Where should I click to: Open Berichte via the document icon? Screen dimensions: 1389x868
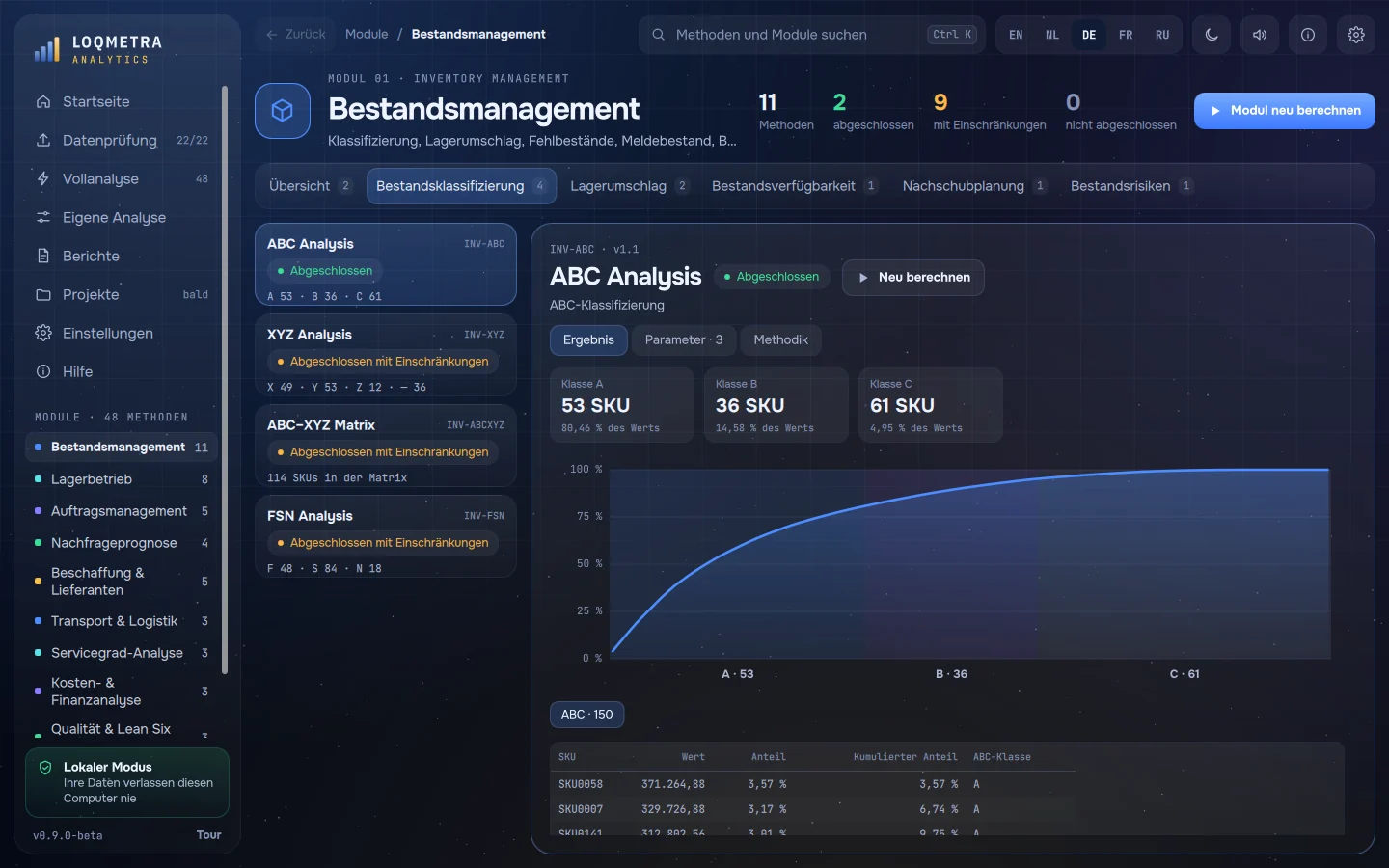43,256
